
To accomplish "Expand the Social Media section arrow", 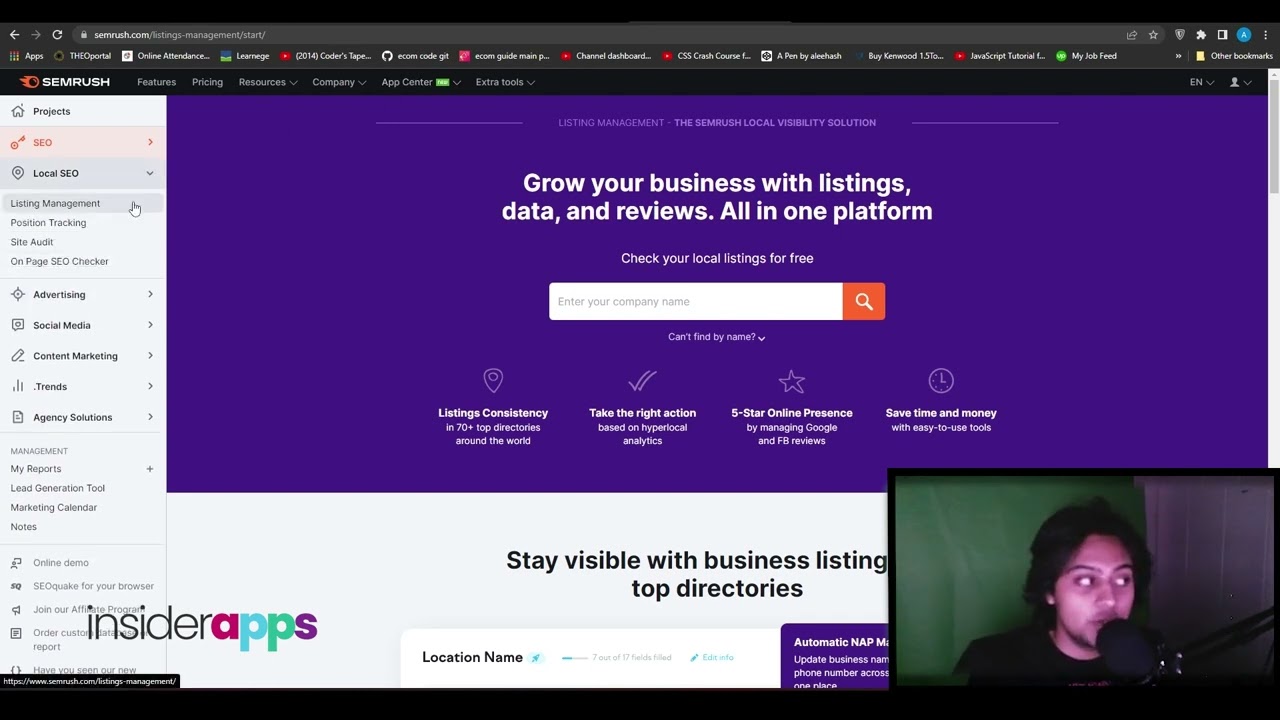I will pyautogui.click(x=150, y=325).
